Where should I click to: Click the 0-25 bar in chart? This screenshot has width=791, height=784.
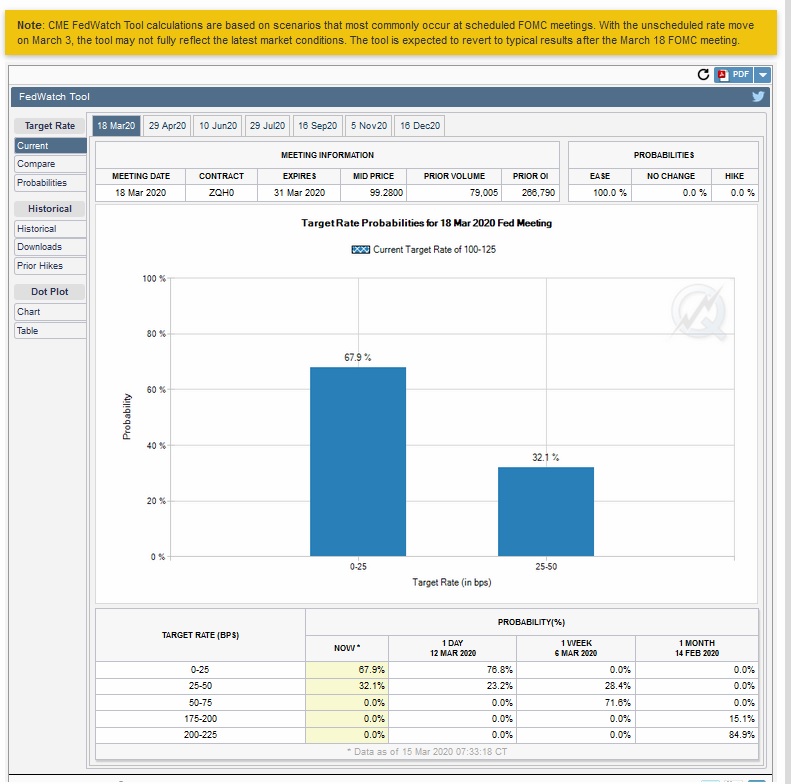click(358, 462)
